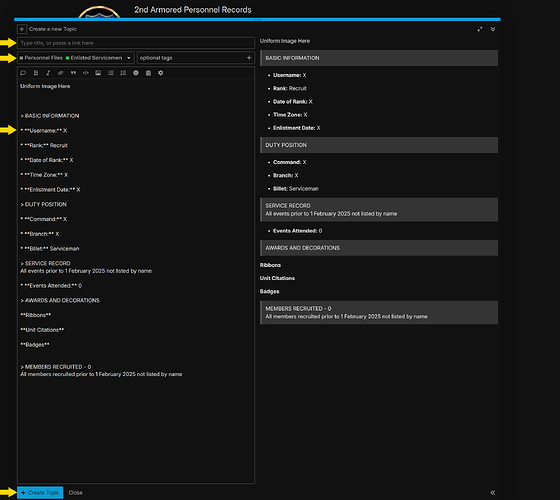Viewport: 560px width, 500px height.
Task: Click the Create Topic button
Action: [40, 492]
